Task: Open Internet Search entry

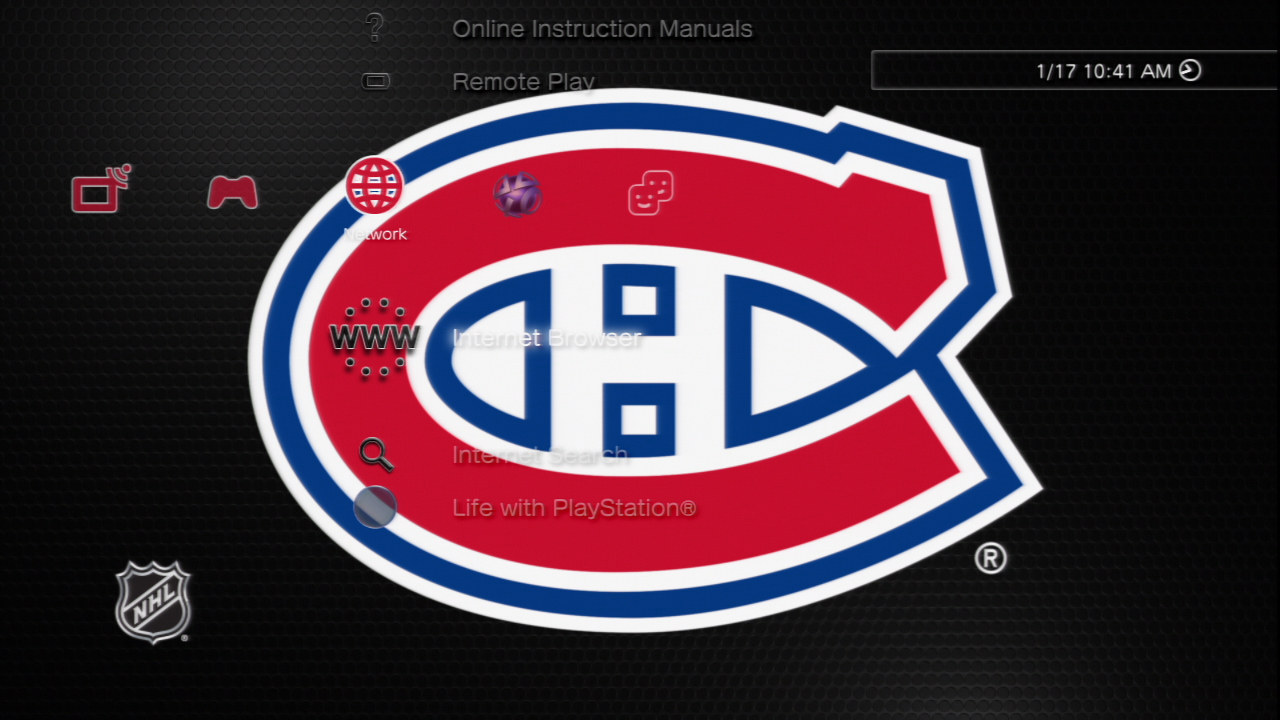Action: pos(540,456)
